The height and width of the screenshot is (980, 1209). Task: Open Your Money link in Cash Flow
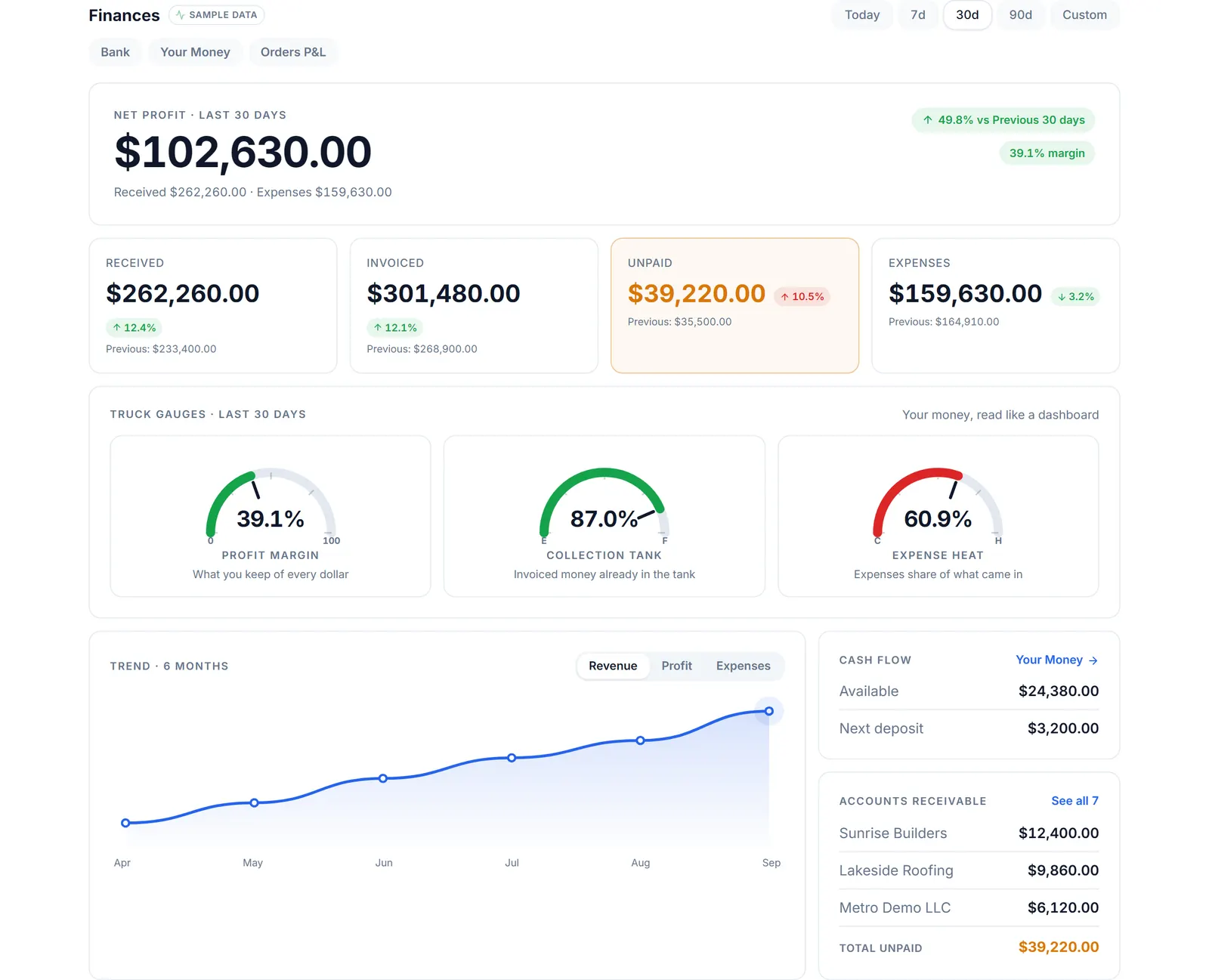coord(1056,660)
